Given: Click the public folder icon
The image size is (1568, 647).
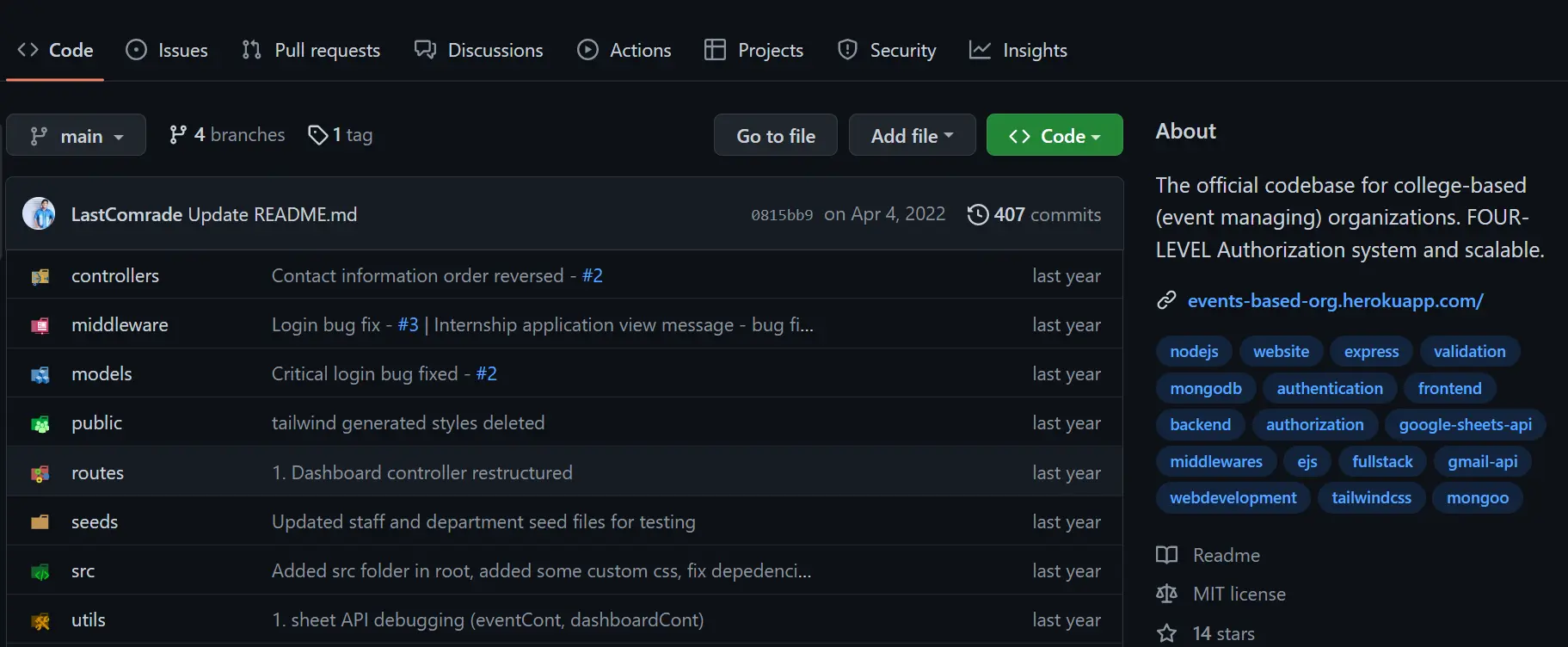Looking at the screenshot, I should tap(40, 423).
